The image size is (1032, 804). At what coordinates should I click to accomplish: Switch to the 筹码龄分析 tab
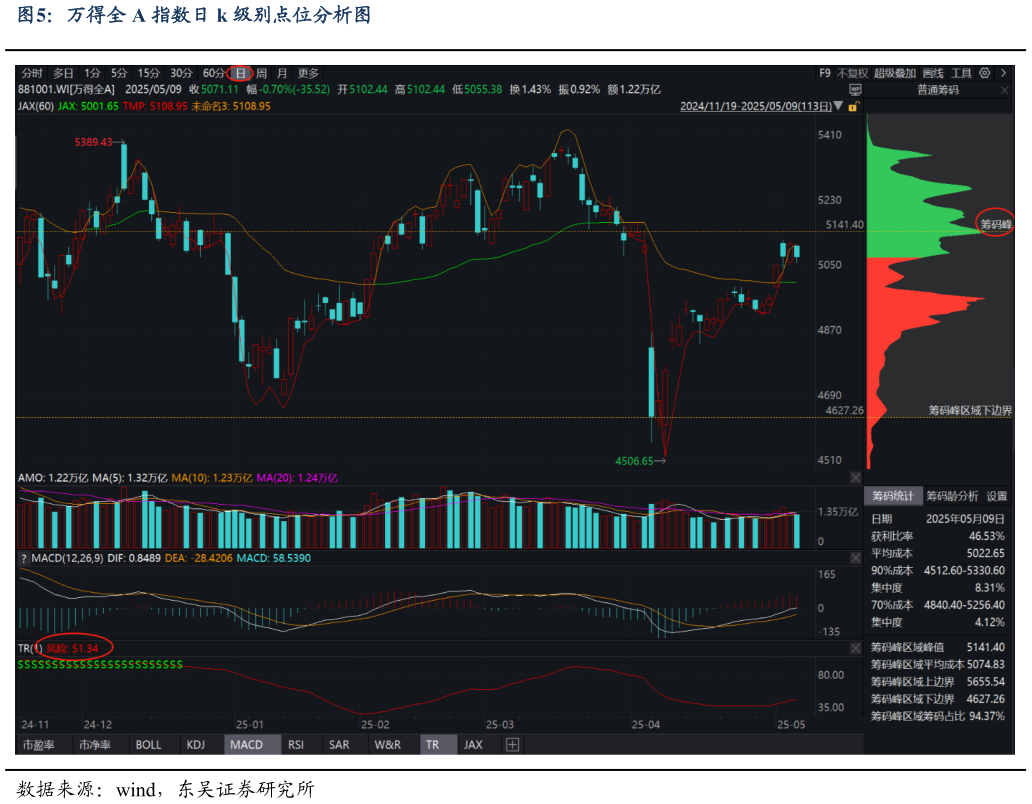(x=951, y=496)
